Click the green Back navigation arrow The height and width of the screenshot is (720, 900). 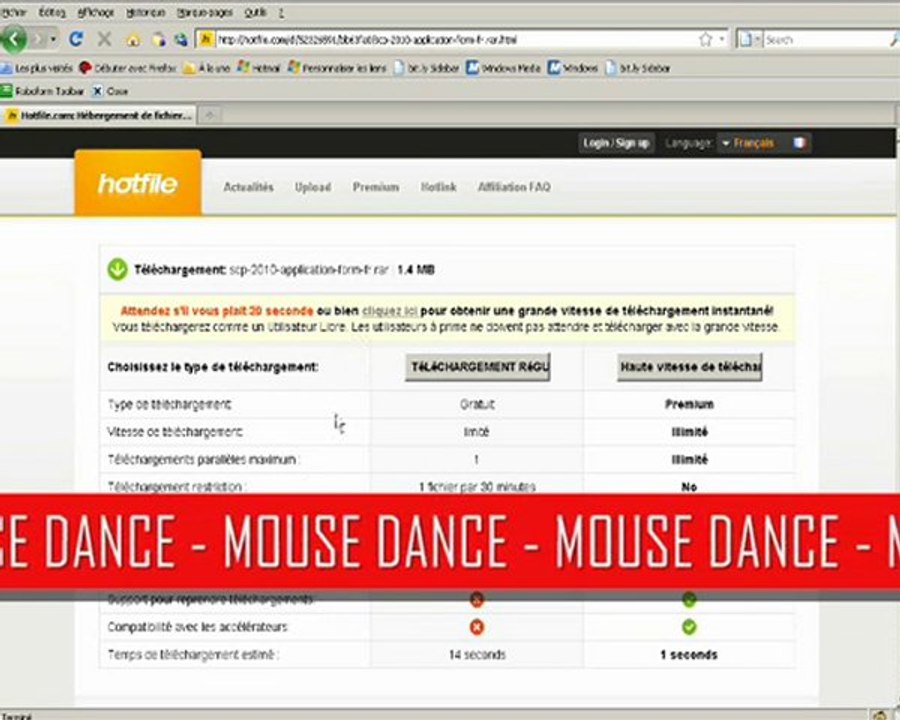[x=13, y=39]
